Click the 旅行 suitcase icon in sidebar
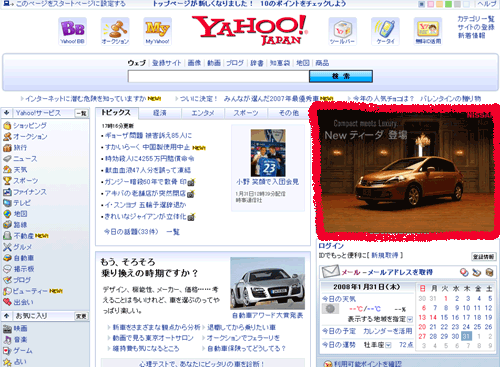 click(x=7, y=148)
